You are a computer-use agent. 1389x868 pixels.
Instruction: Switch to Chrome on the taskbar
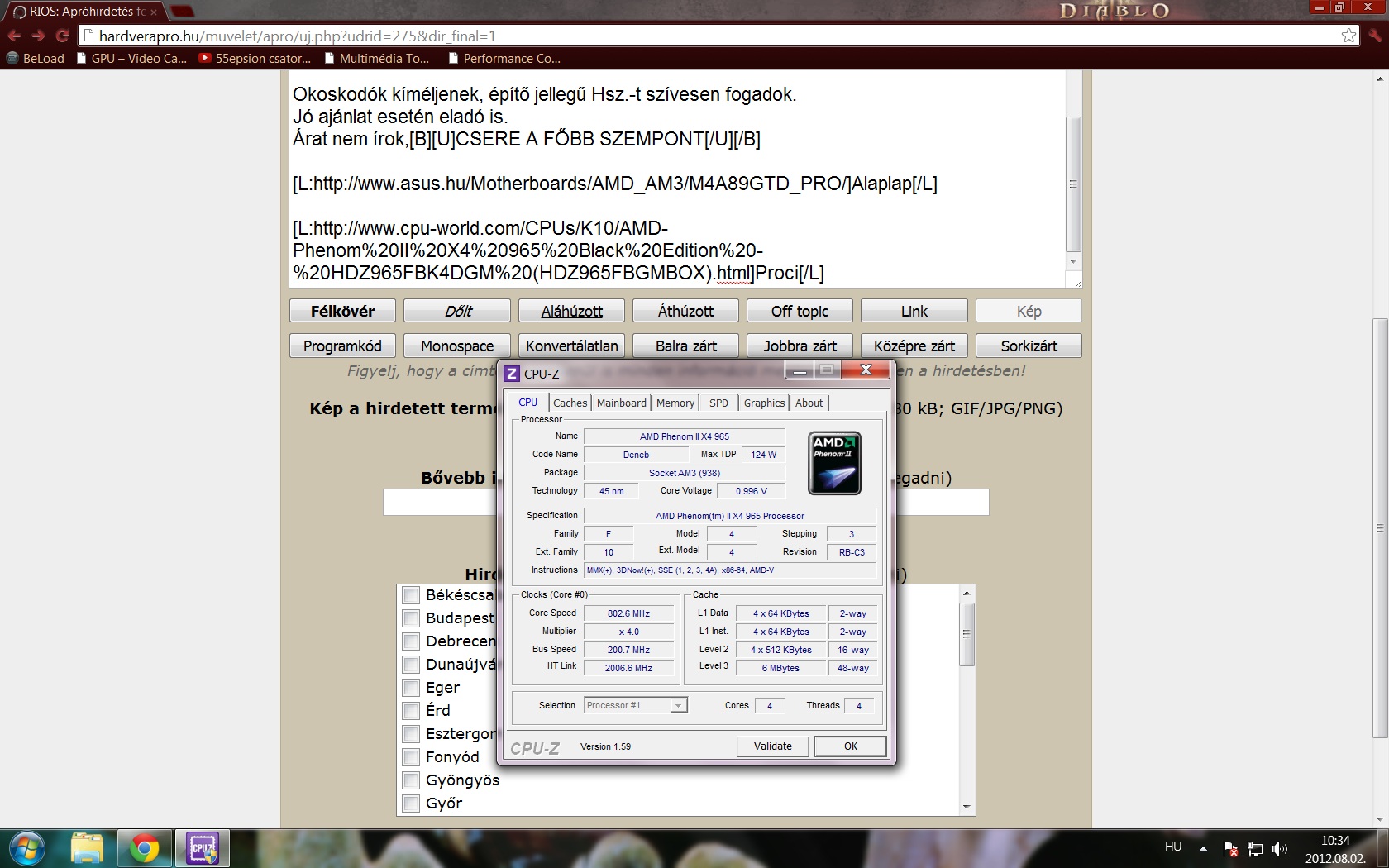145,848
